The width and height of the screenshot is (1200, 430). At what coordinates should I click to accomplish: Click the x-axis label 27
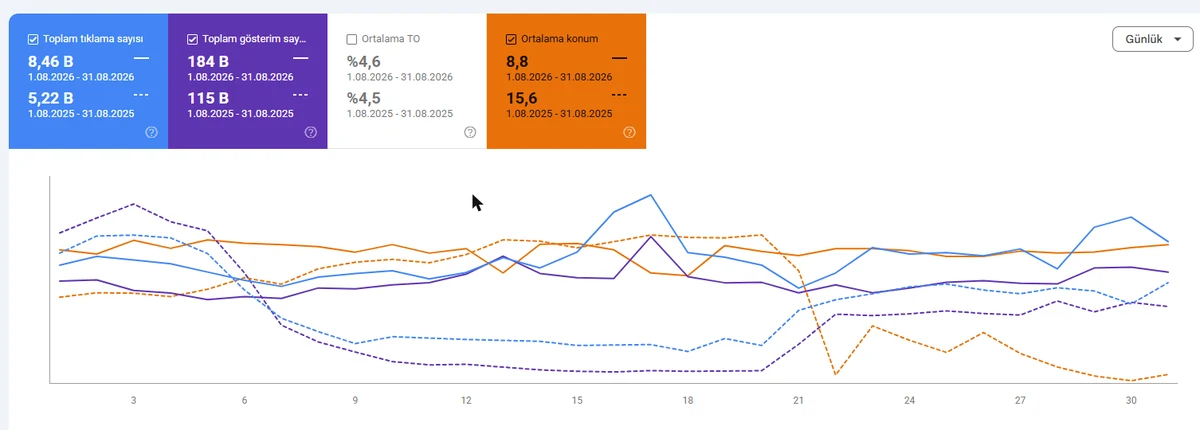pos(1020,400)
